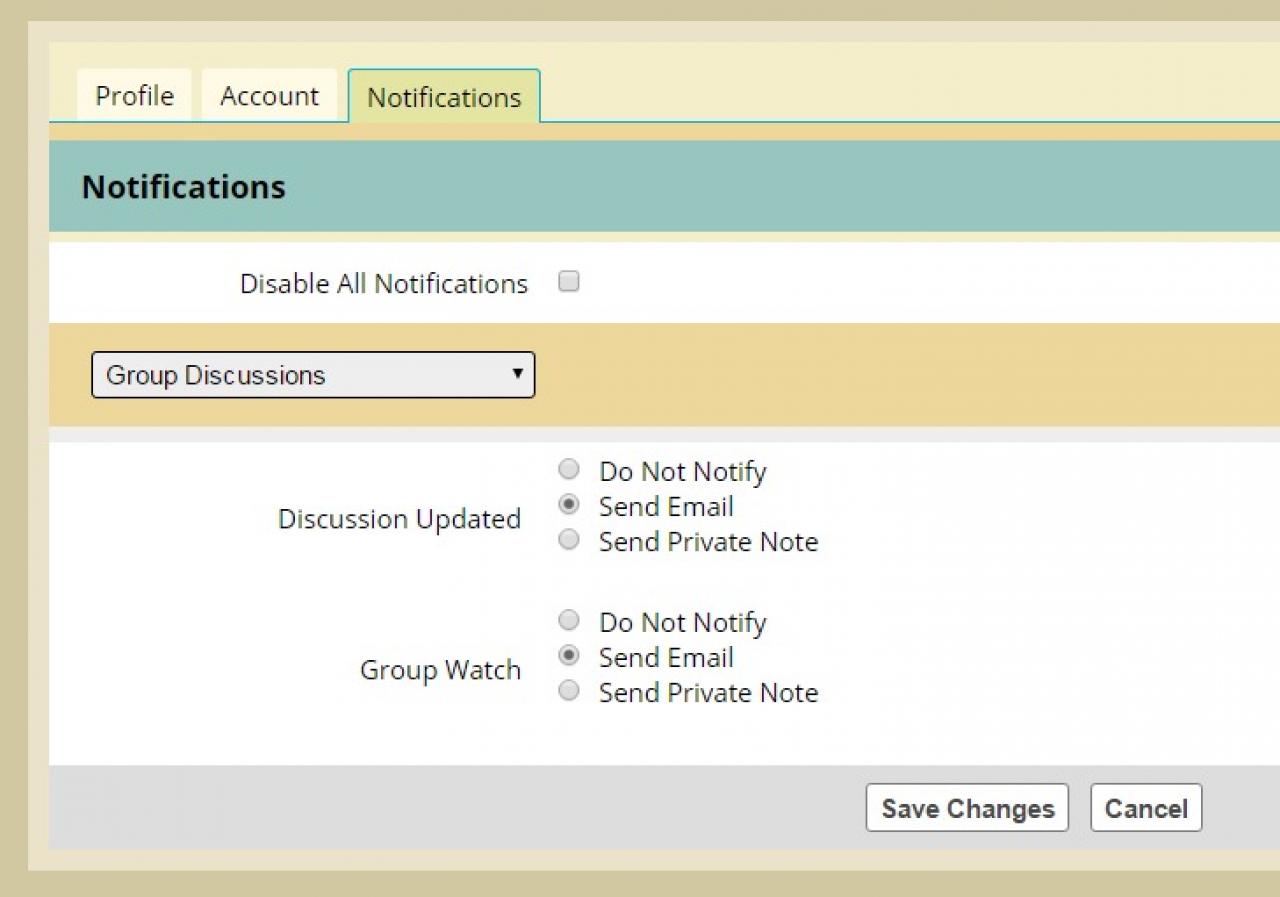Choose Send Private Note radio for Discussion Updated

569,540
